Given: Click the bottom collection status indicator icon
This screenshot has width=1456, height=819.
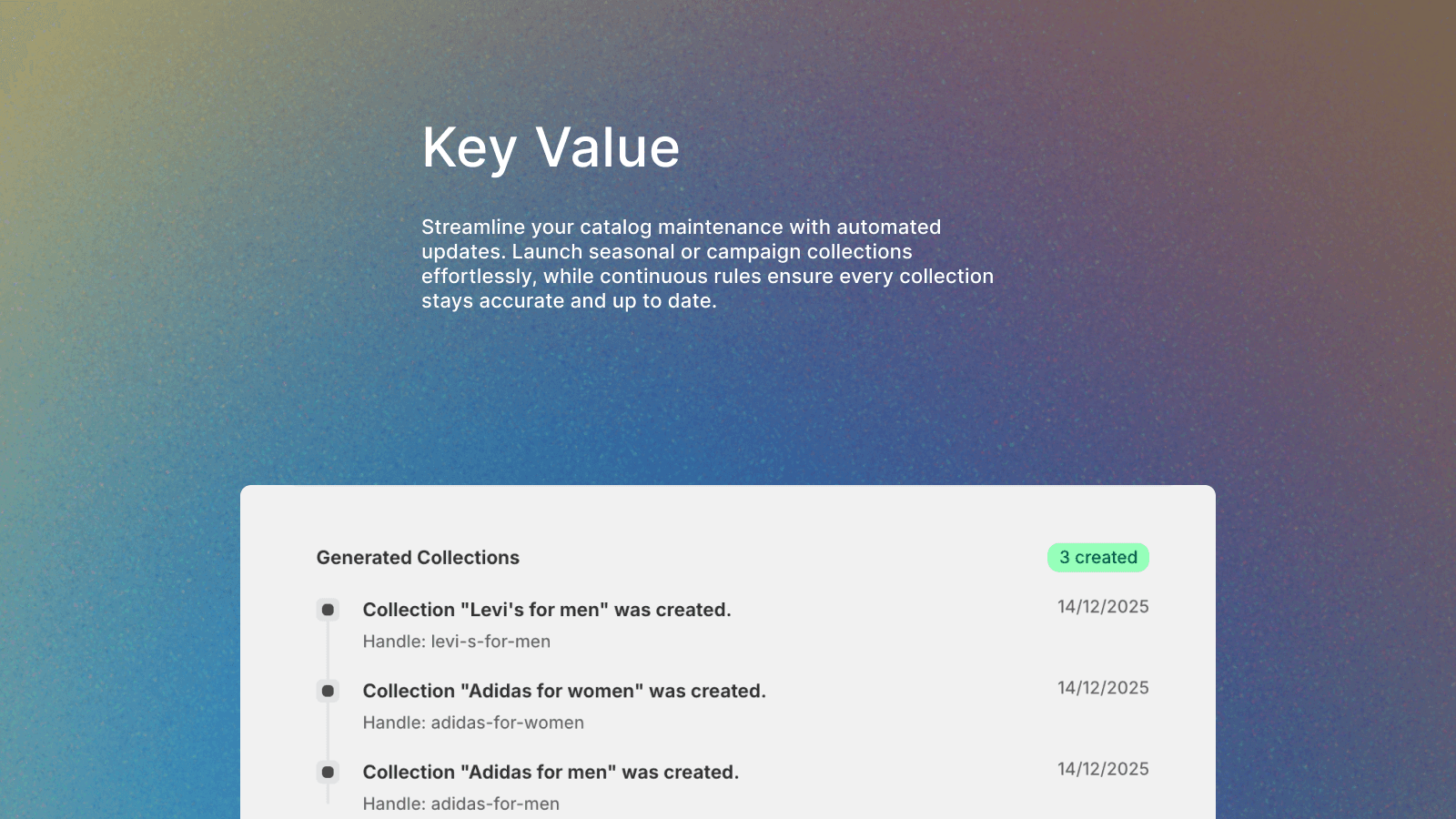Looking at the screenshot, I should (328, 772).
